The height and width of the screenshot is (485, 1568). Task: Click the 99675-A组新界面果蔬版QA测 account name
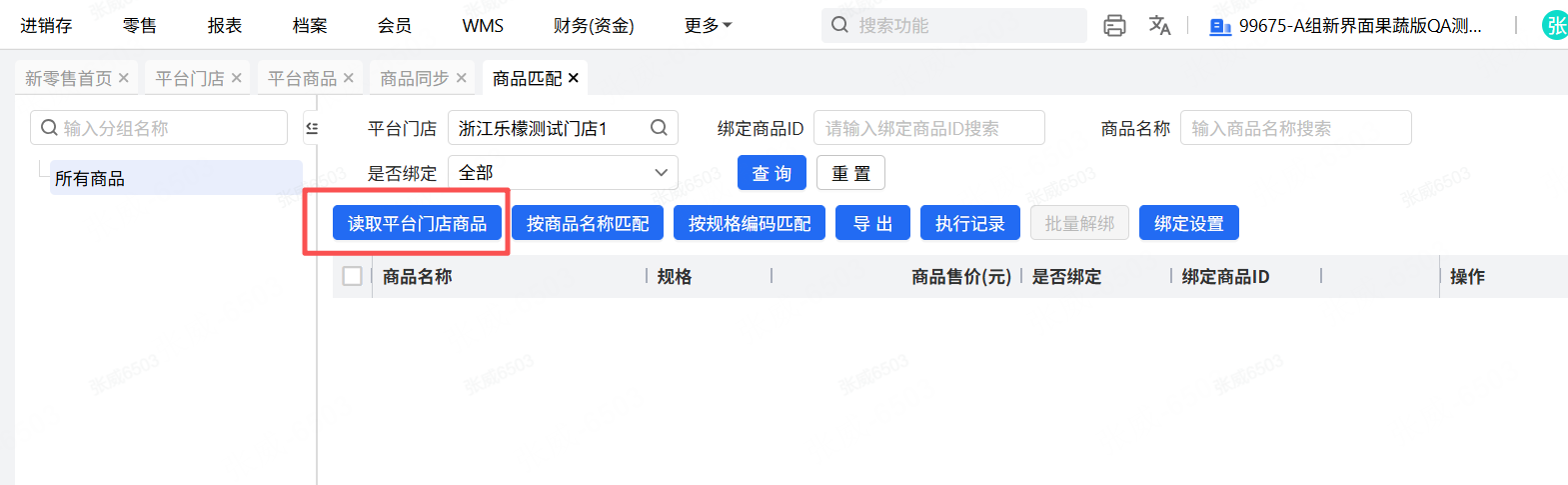coord(1360,26)
